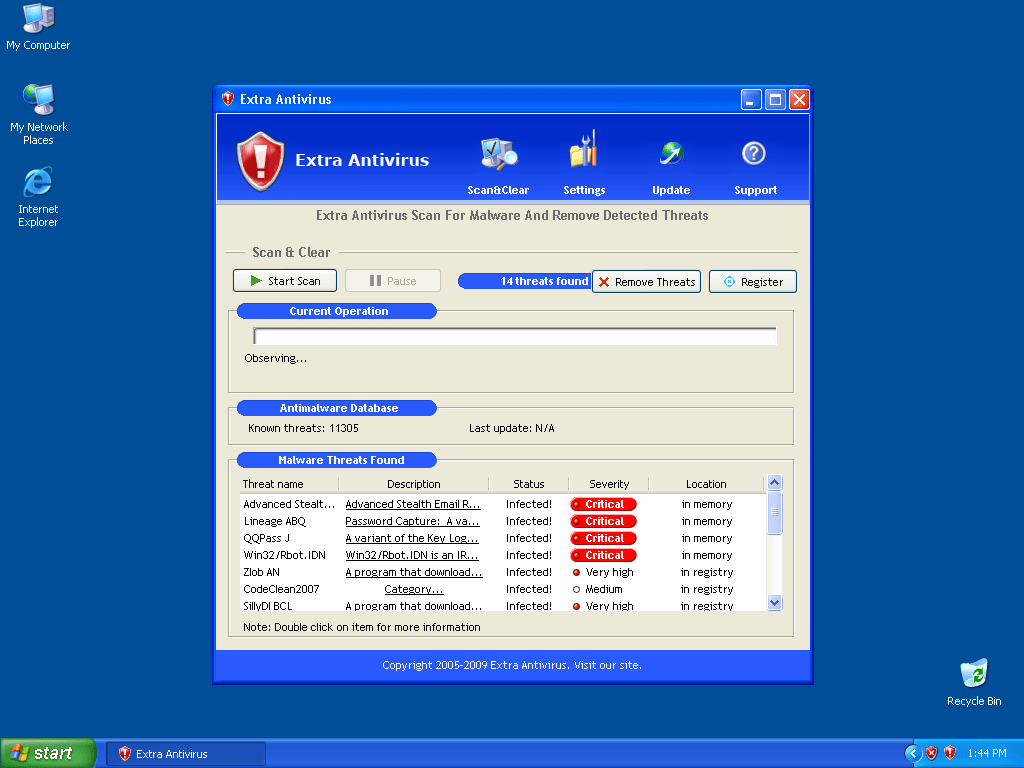The width and height of the screenshot is (1024, 768).
Task: Open the Support question mark icon
Action: [x=754, y=154]
